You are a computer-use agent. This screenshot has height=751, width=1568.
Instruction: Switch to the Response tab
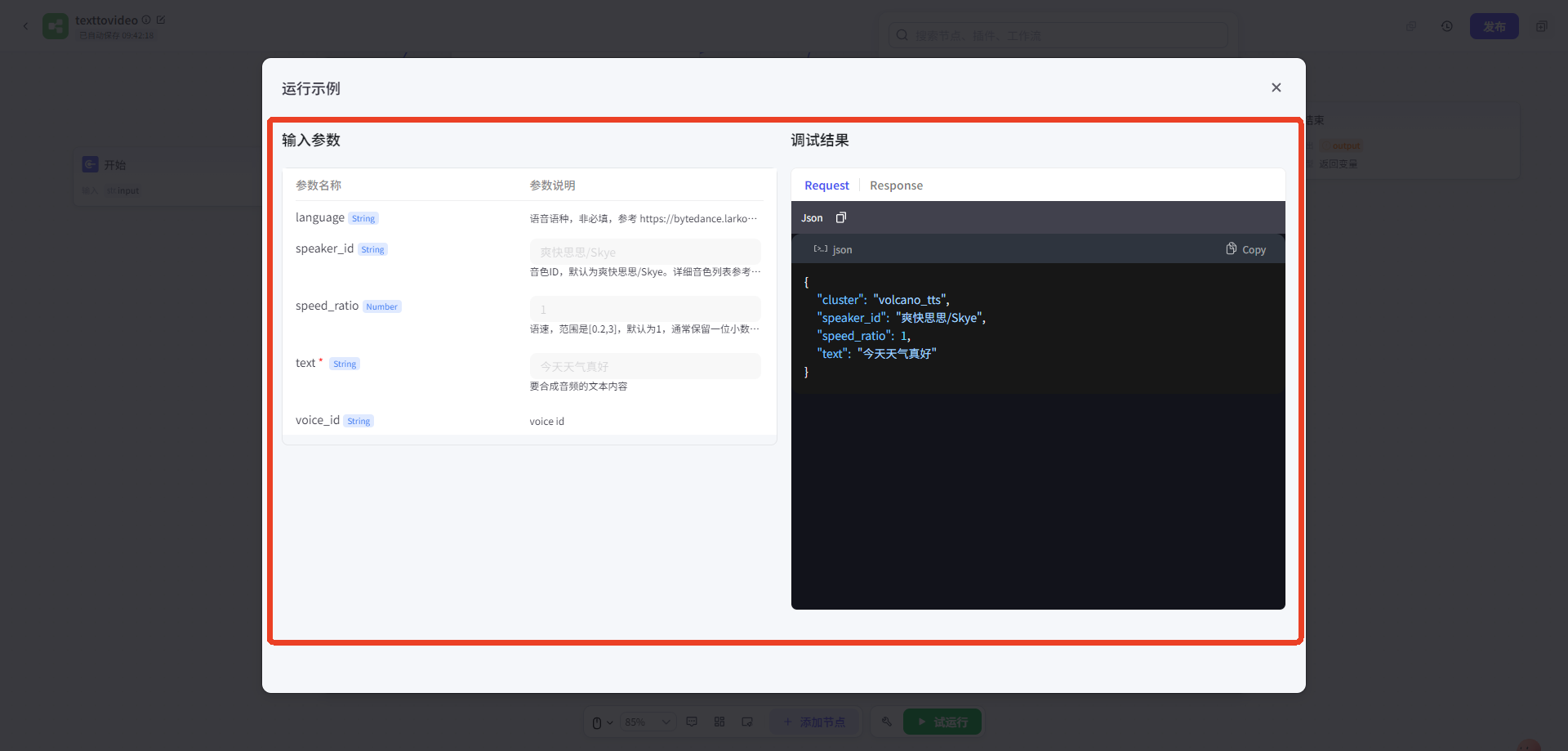click(896, 186)
